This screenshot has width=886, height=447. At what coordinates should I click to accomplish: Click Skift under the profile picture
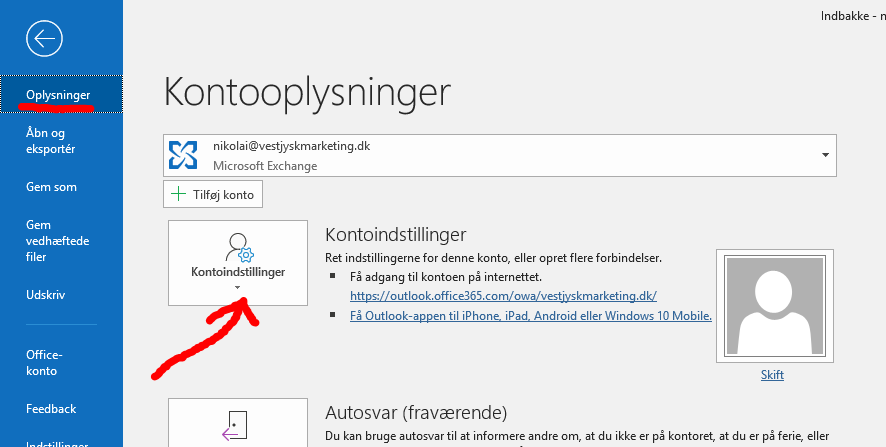[771, 375]
